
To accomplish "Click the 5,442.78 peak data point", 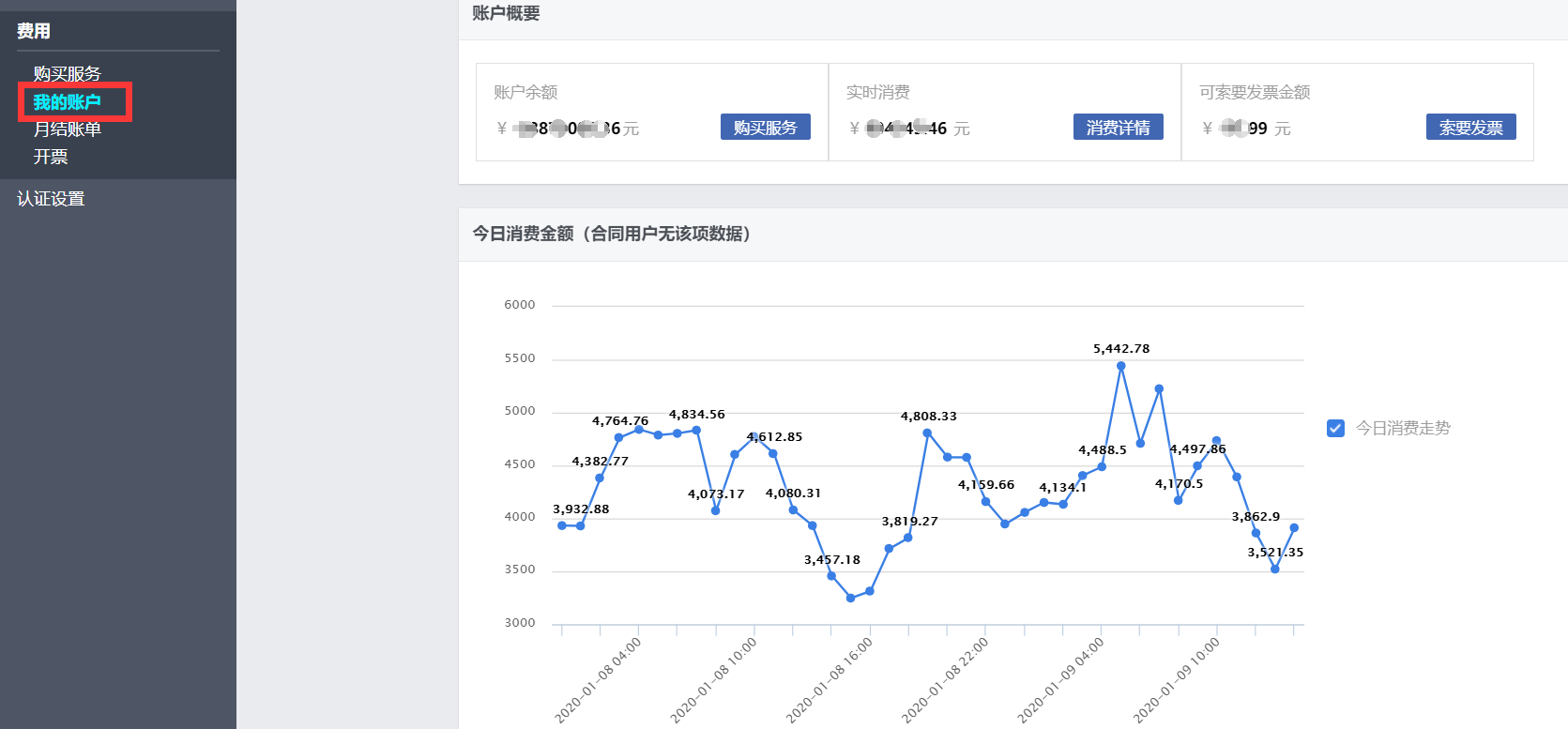I will point(1120,366).
